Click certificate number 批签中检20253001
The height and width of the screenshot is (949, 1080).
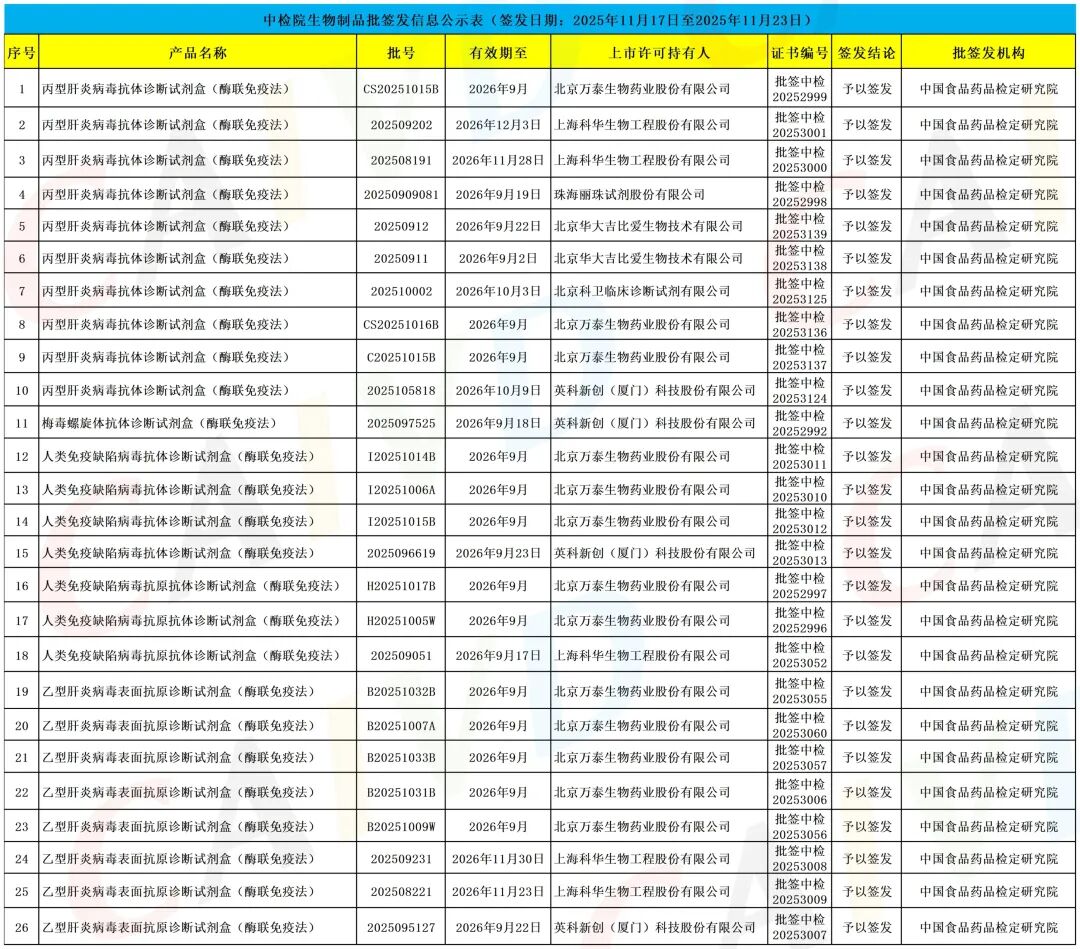click(x=800, y=125)
